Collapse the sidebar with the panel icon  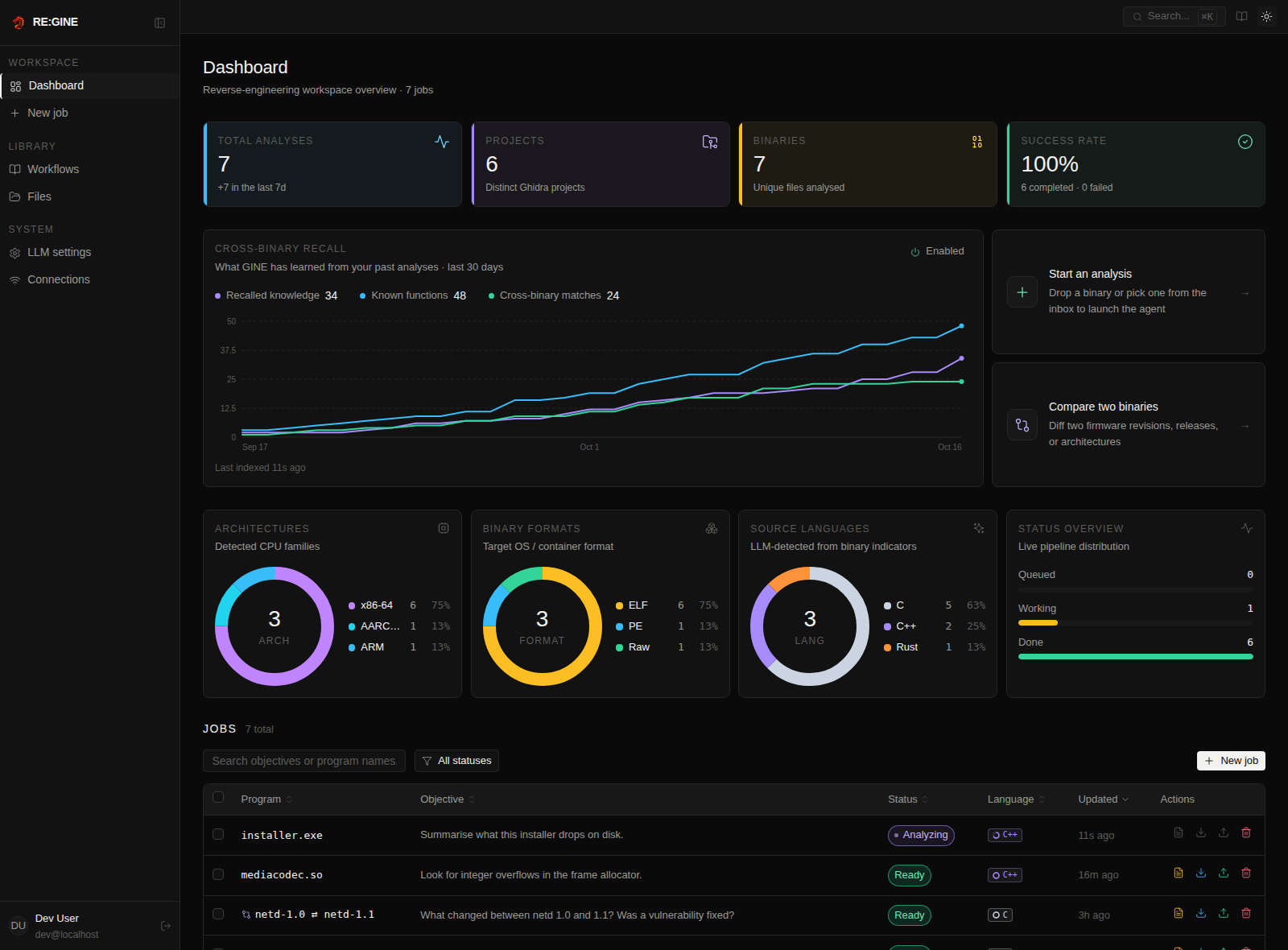click(x=159, y=23)
